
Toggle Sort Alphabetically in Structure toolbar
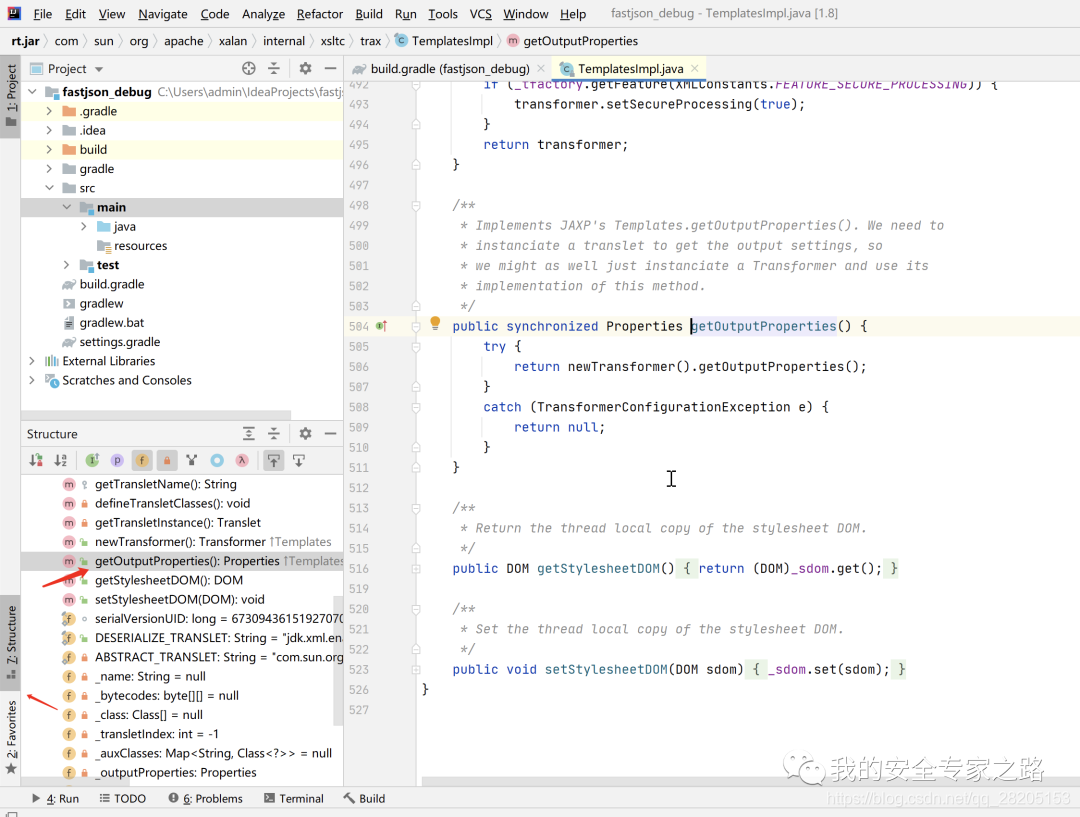click(61, 460)
